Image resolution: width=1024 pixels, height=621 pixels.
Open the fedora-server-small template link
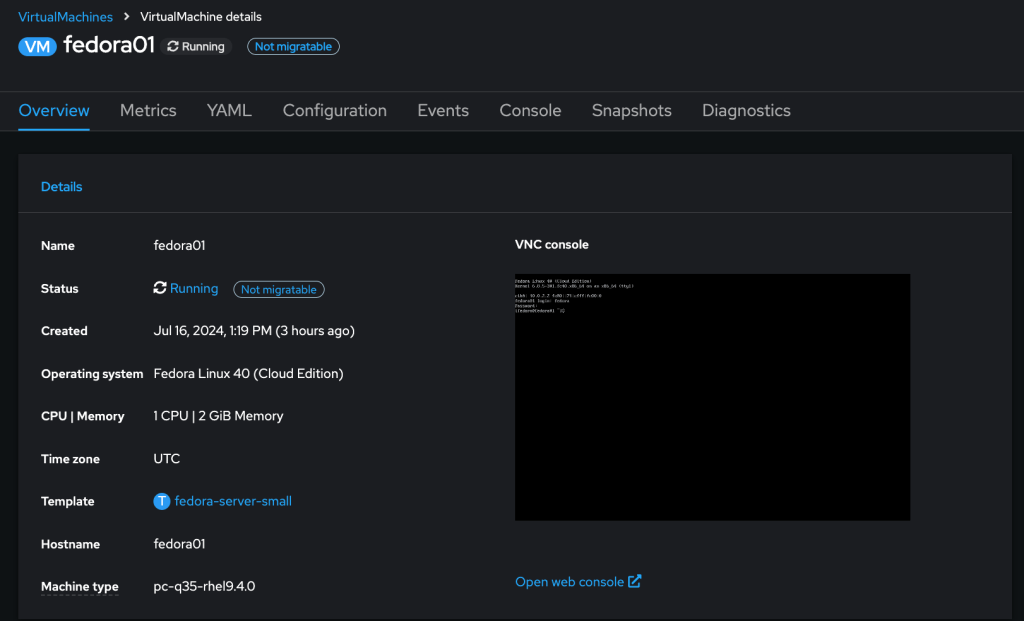point(233,501)
